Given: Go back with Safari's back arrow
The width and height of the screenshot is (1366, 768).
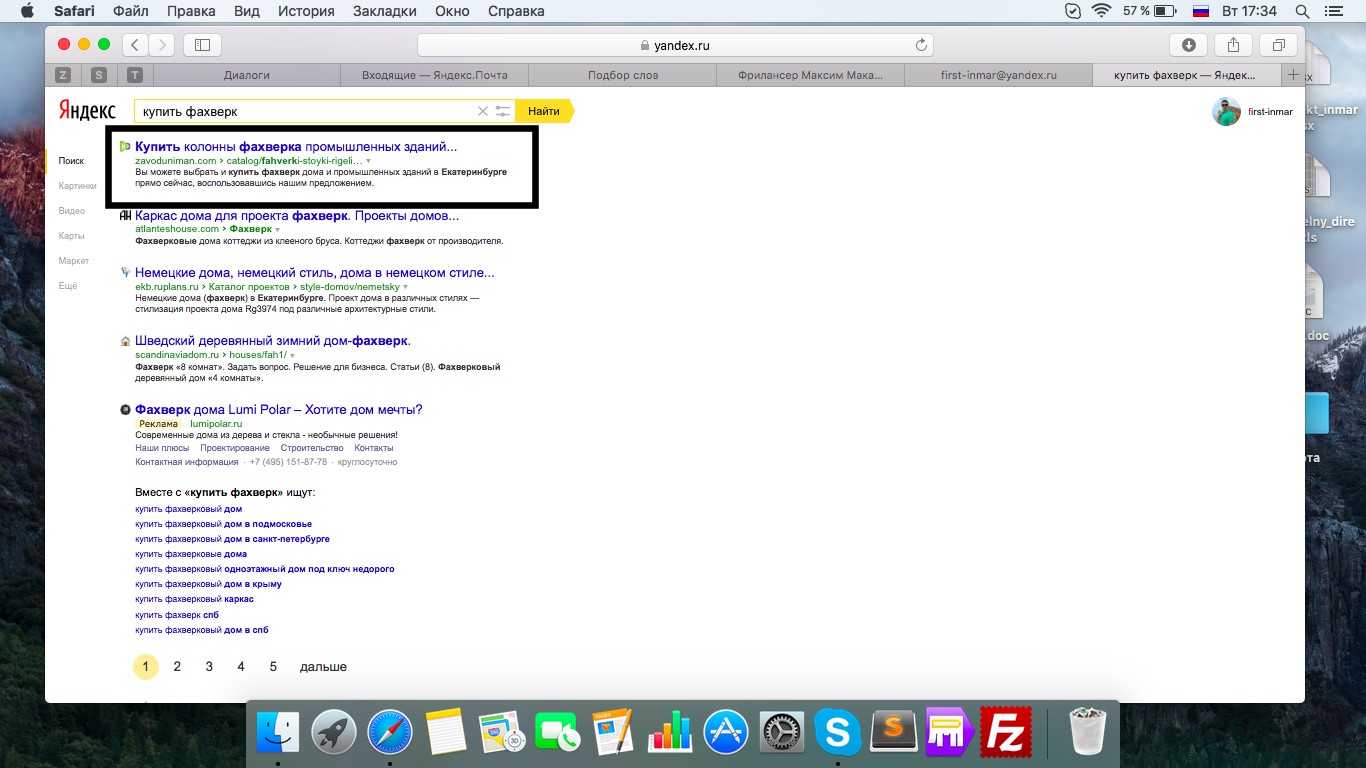Looking at the screenshot, I should pyautogui.click(x=135, y=45).
